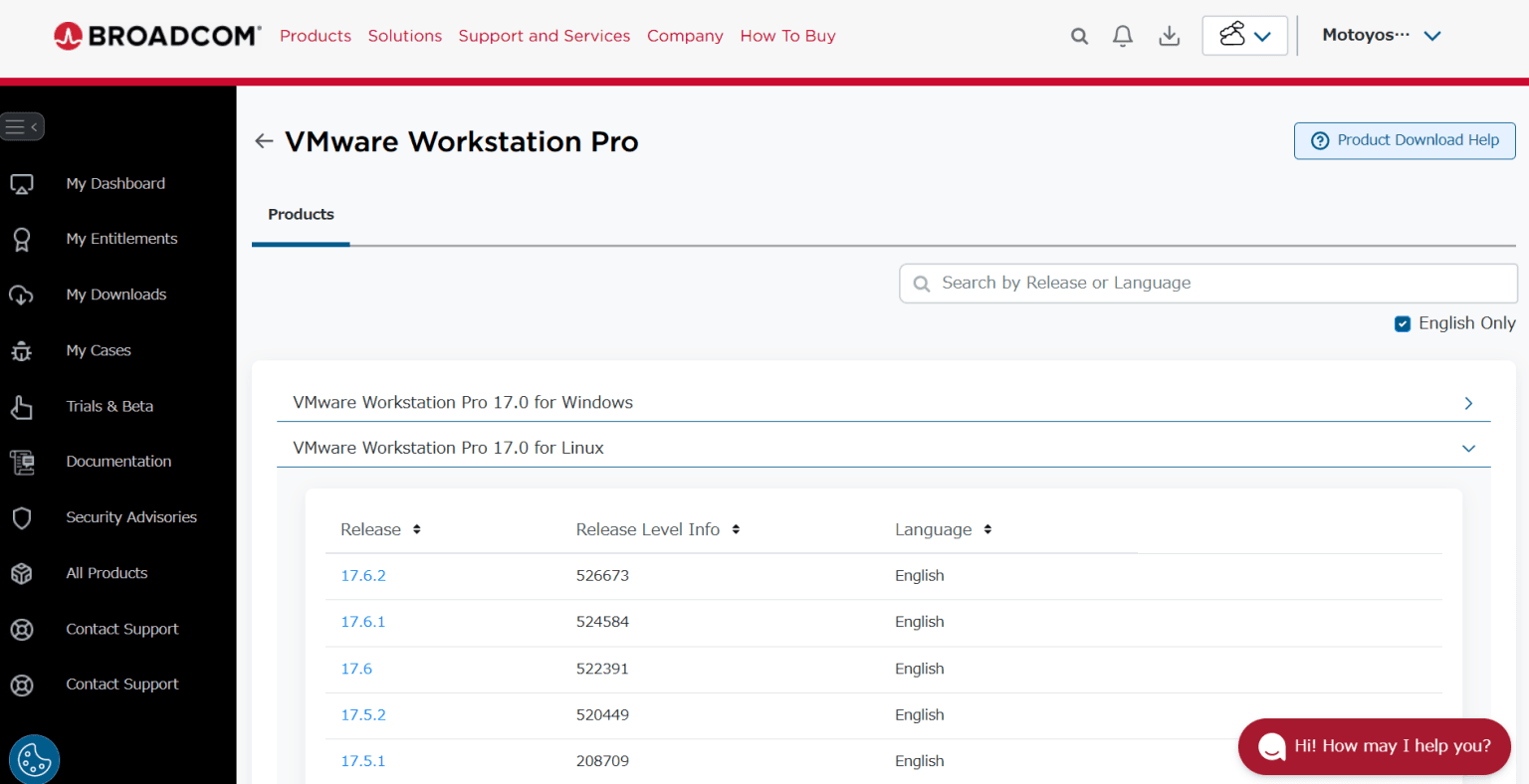This screenshot has width=1529, height=784.
Task: Open the notifications bell icon
Action: coord(1123,37)
